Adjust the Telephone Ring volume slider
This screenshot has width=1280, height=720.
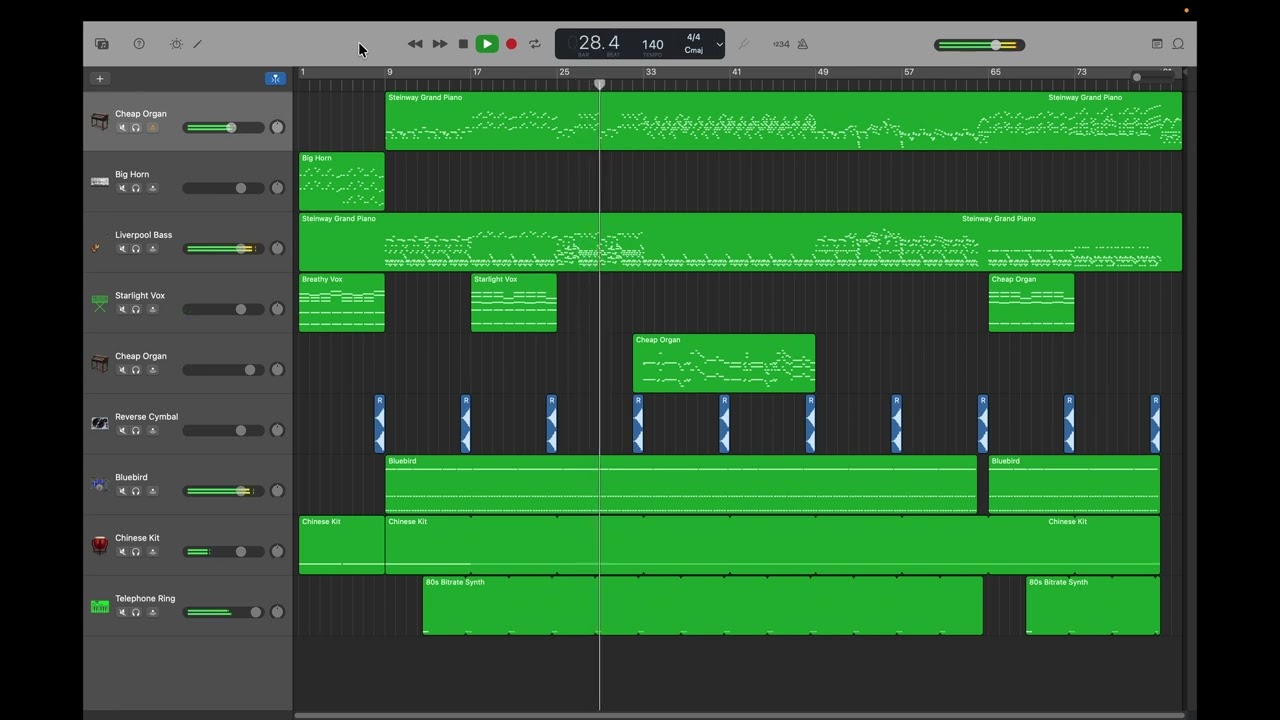click(x=224, y=612)
